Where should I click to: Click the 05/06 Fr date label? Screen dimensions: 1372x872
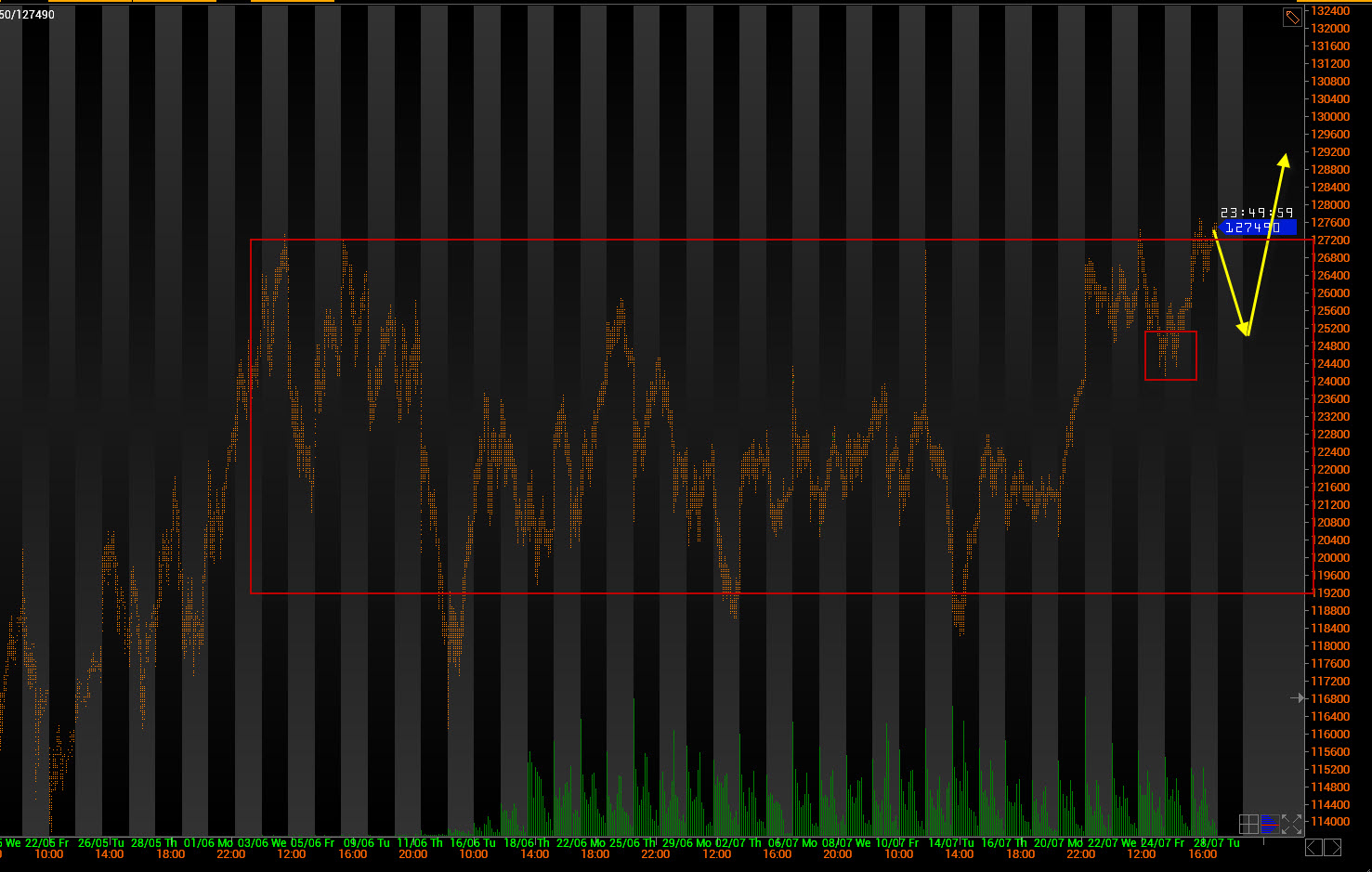313,843
